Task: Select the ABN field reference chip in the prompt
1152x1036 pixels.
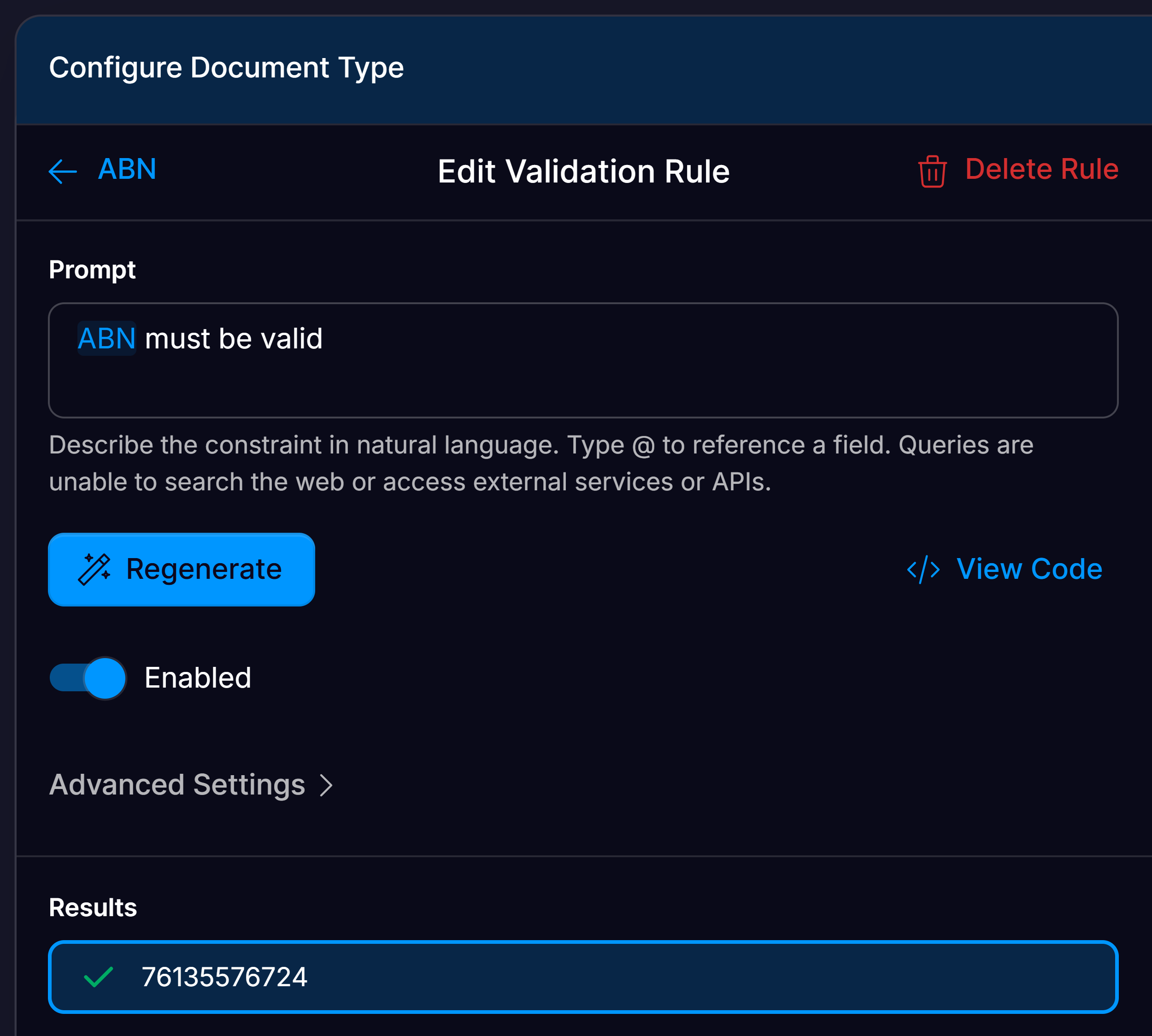Action: [106, 338]
